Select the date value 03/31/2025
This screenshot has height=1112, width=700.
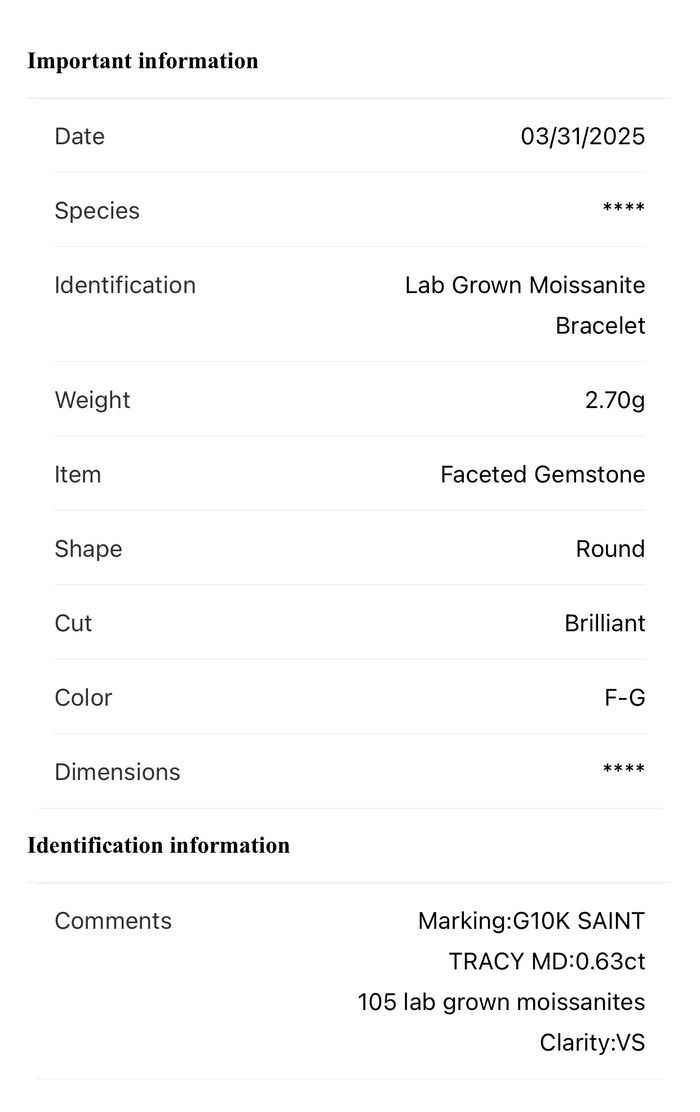[582, 136]
